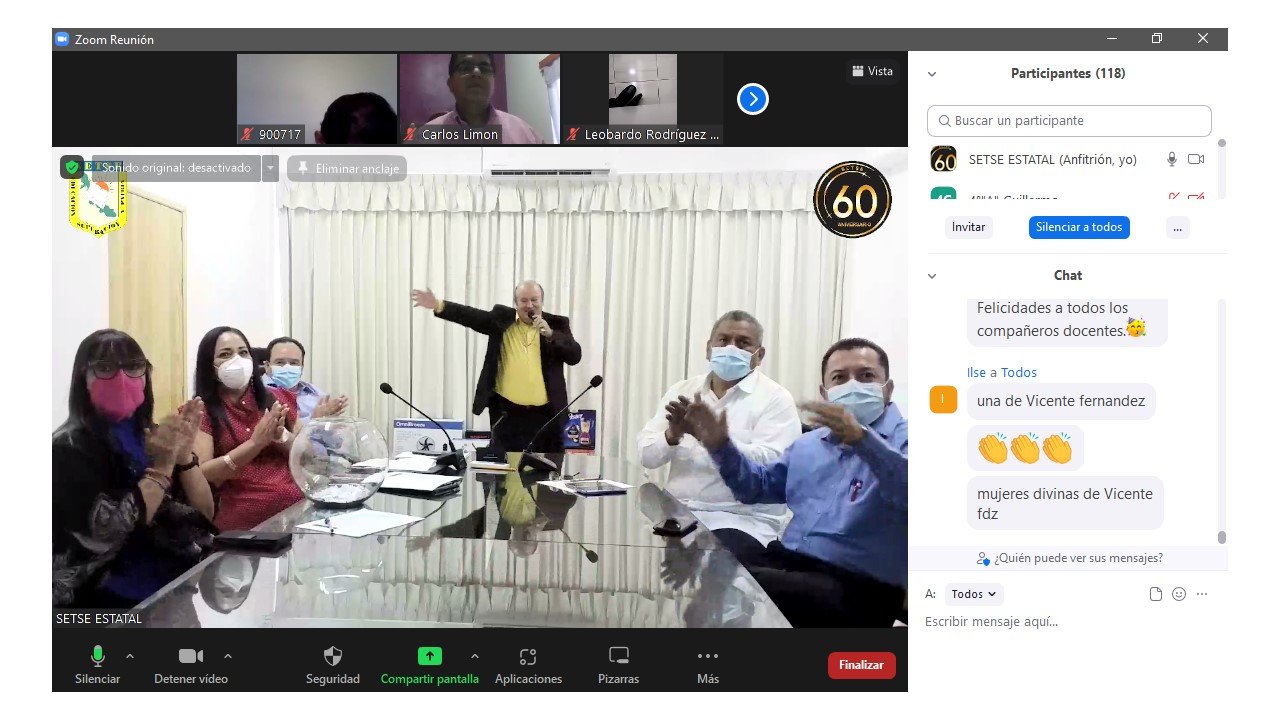The width and height of the screenshot is (1280, 720).
Task: Toggle SETSE ESTATAL camera icon in list
Action: (1196, 159)
